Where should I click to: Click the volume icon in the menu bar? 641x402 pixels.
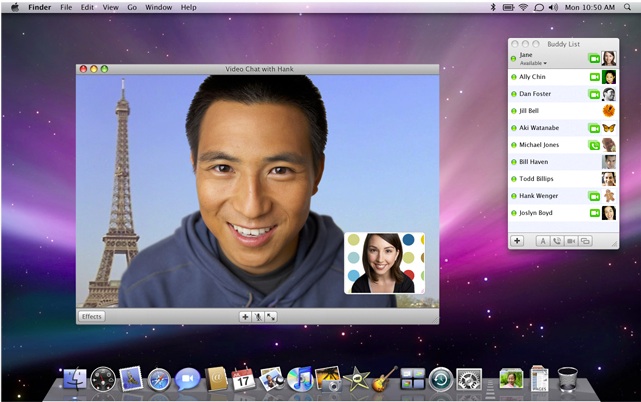(553, 7)
